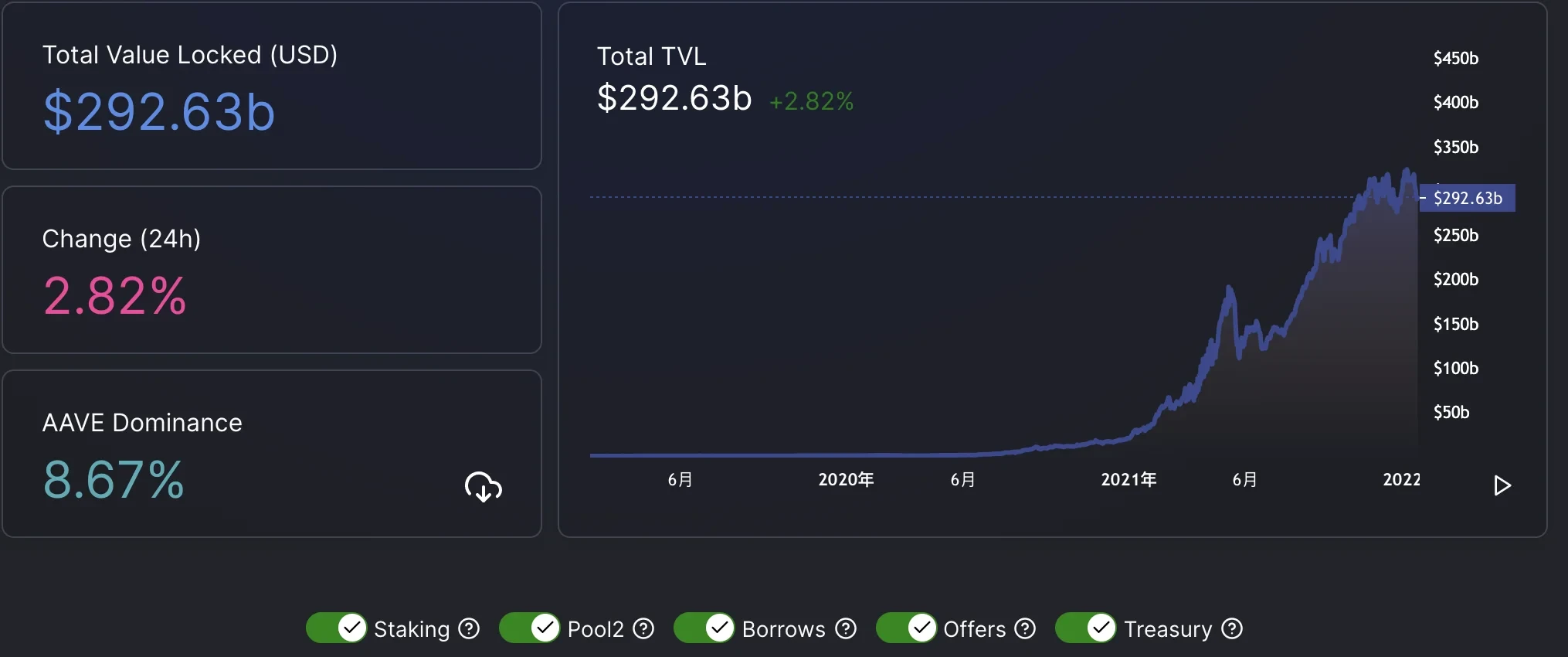
Task: Switch off the Borrows toggle
Action: coord(704,628)
